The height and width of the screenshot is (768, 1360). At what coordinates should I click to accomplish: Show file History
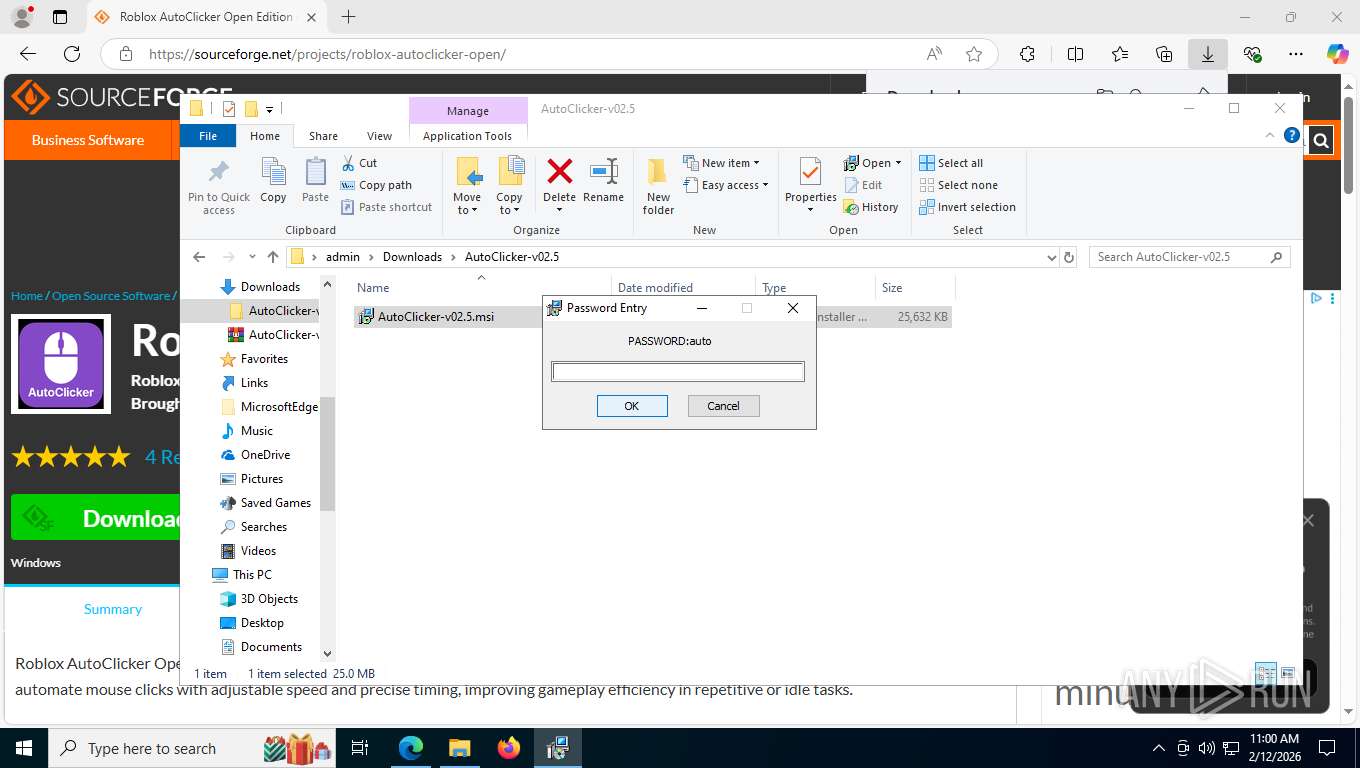point(871,207)
